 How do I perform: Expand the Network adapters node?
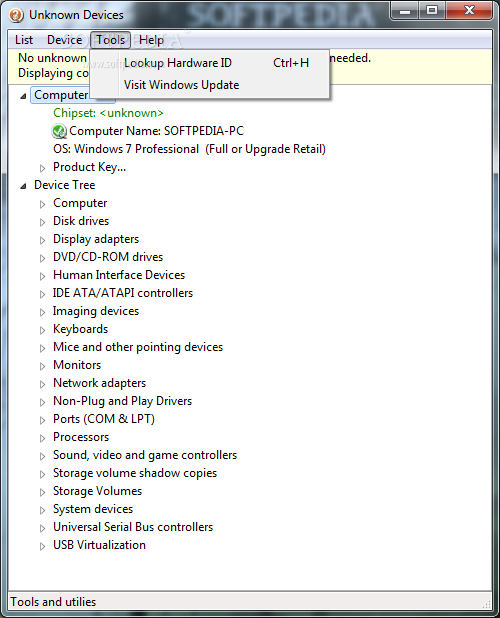[43, 384]
